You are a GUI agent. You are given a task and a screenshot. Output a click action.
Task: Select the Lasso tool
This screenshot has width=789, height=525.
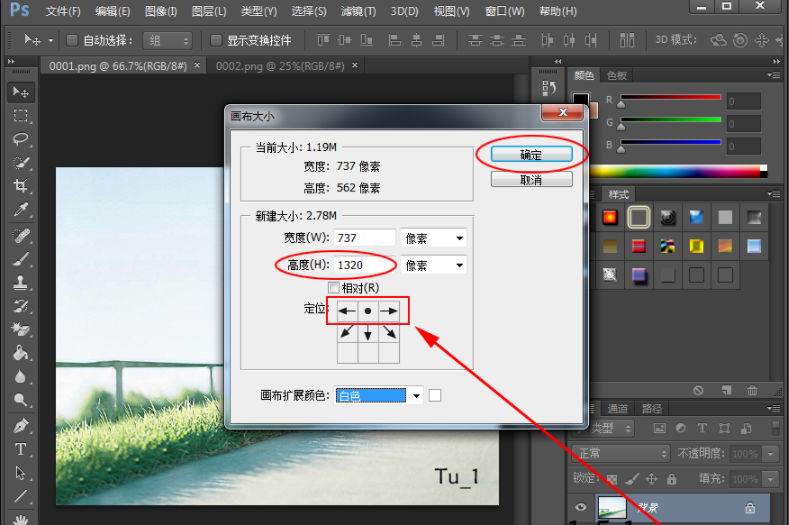(x=20, y=139)
